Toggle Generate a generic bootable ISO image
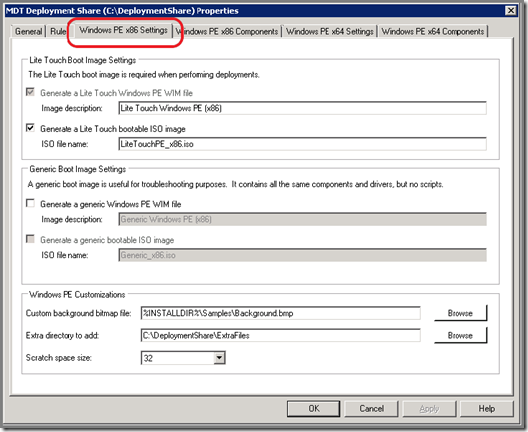The width and height of the screenshot is (528, 432). (30, 239)
